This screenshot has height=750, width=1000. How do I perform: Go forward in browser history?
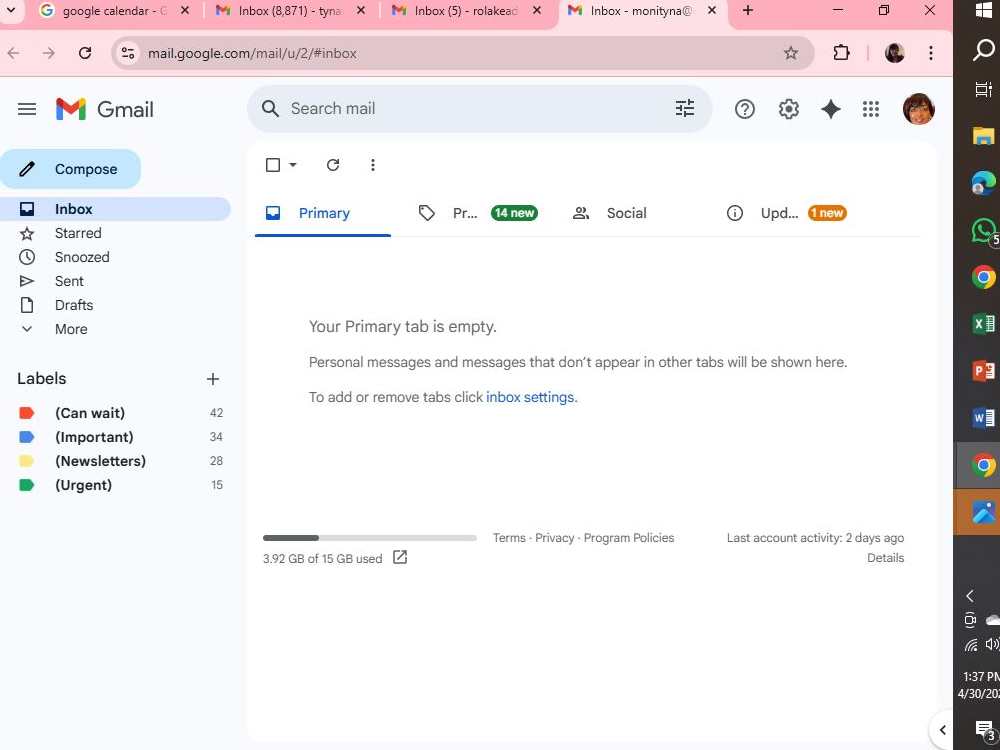[49, 54]
